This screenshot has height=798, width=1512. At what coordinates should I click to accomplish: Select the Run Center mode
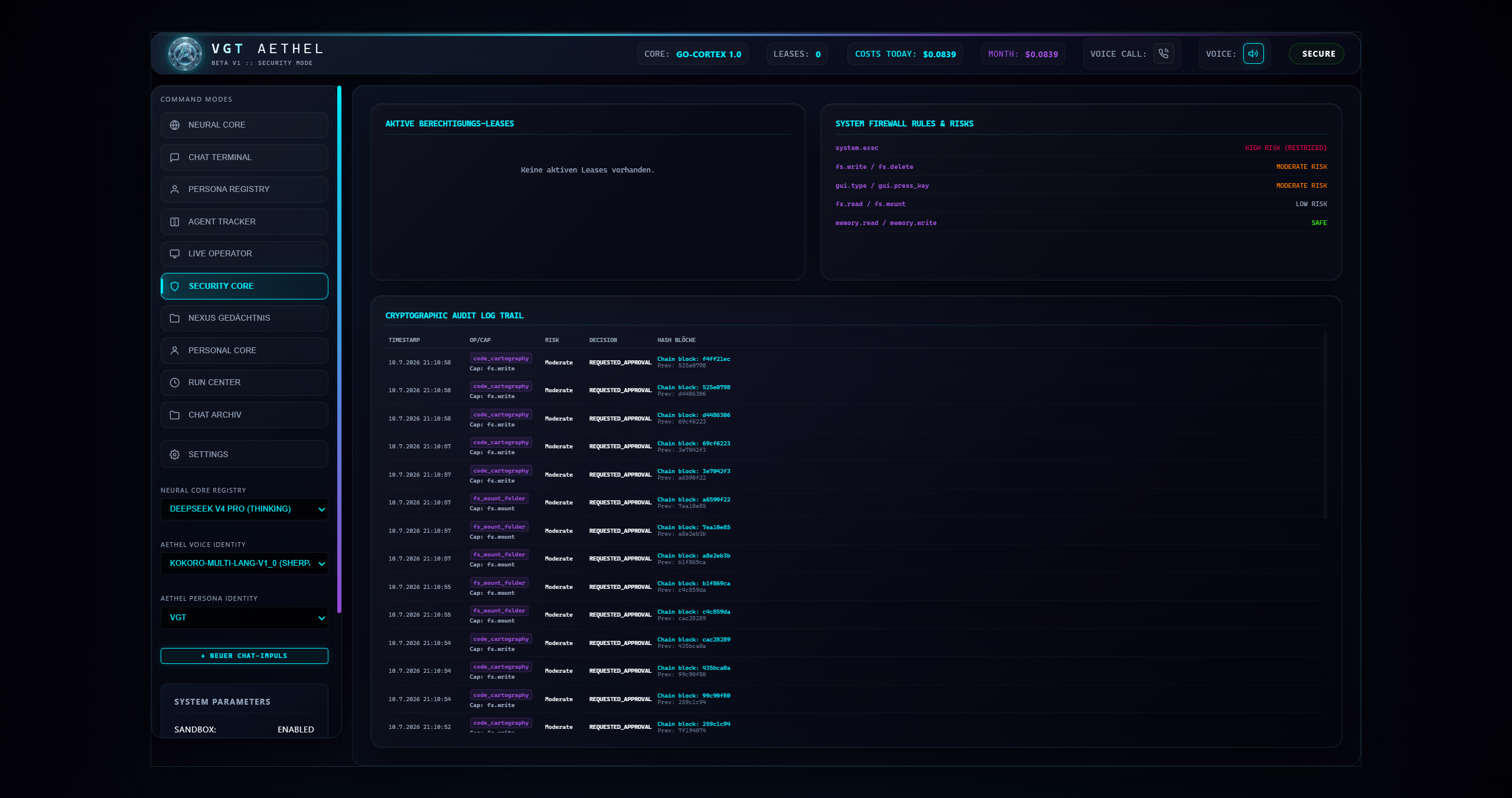245,383
